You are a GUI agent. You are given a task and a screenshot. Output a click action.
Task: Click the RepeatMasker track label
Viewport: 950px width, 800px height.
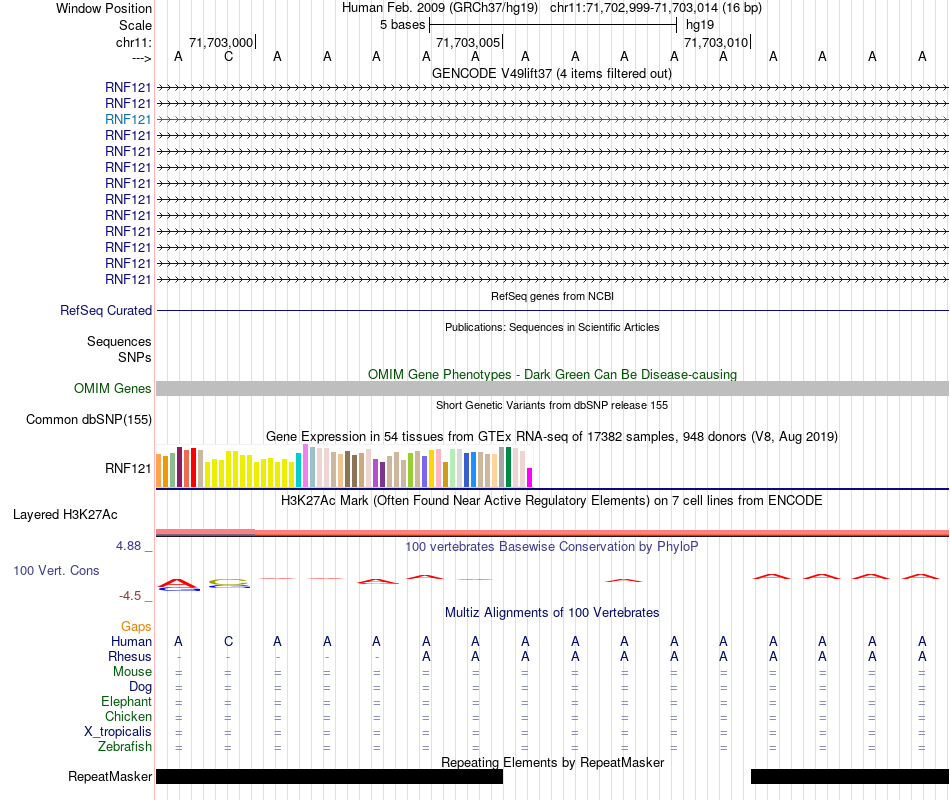[110, 776]
